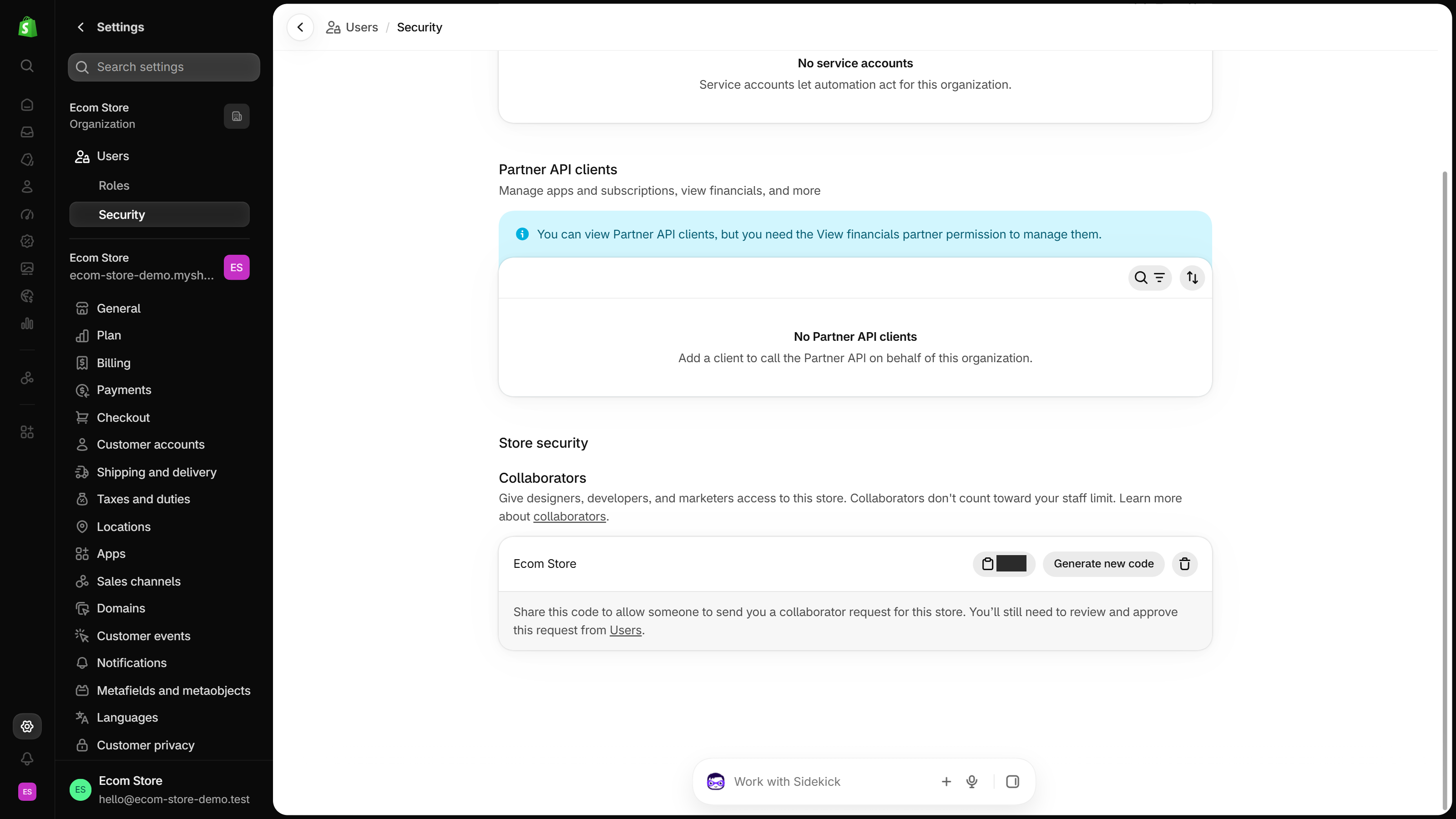Click the add apps icon in the rail
Image resolution: width=1456 pixels, height=819 pixels.
click(x=27, y=432)
